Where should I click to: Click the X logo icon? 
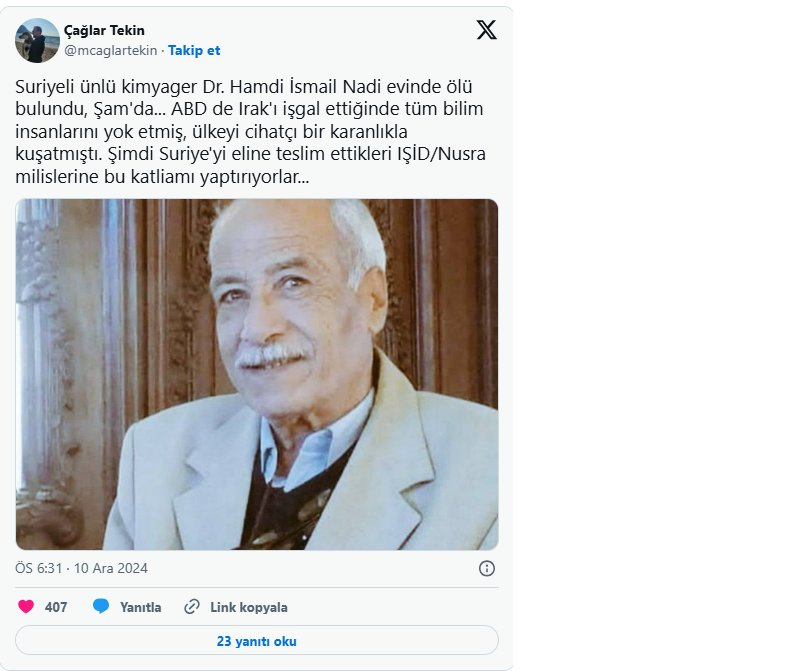(486, 30)
